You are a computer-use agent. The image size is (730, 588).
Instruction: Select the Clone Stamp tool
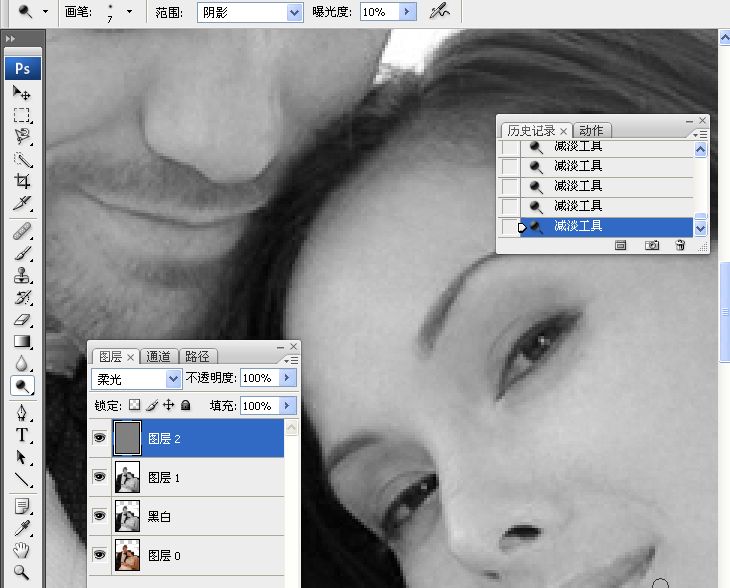click(x=21, y=276)
